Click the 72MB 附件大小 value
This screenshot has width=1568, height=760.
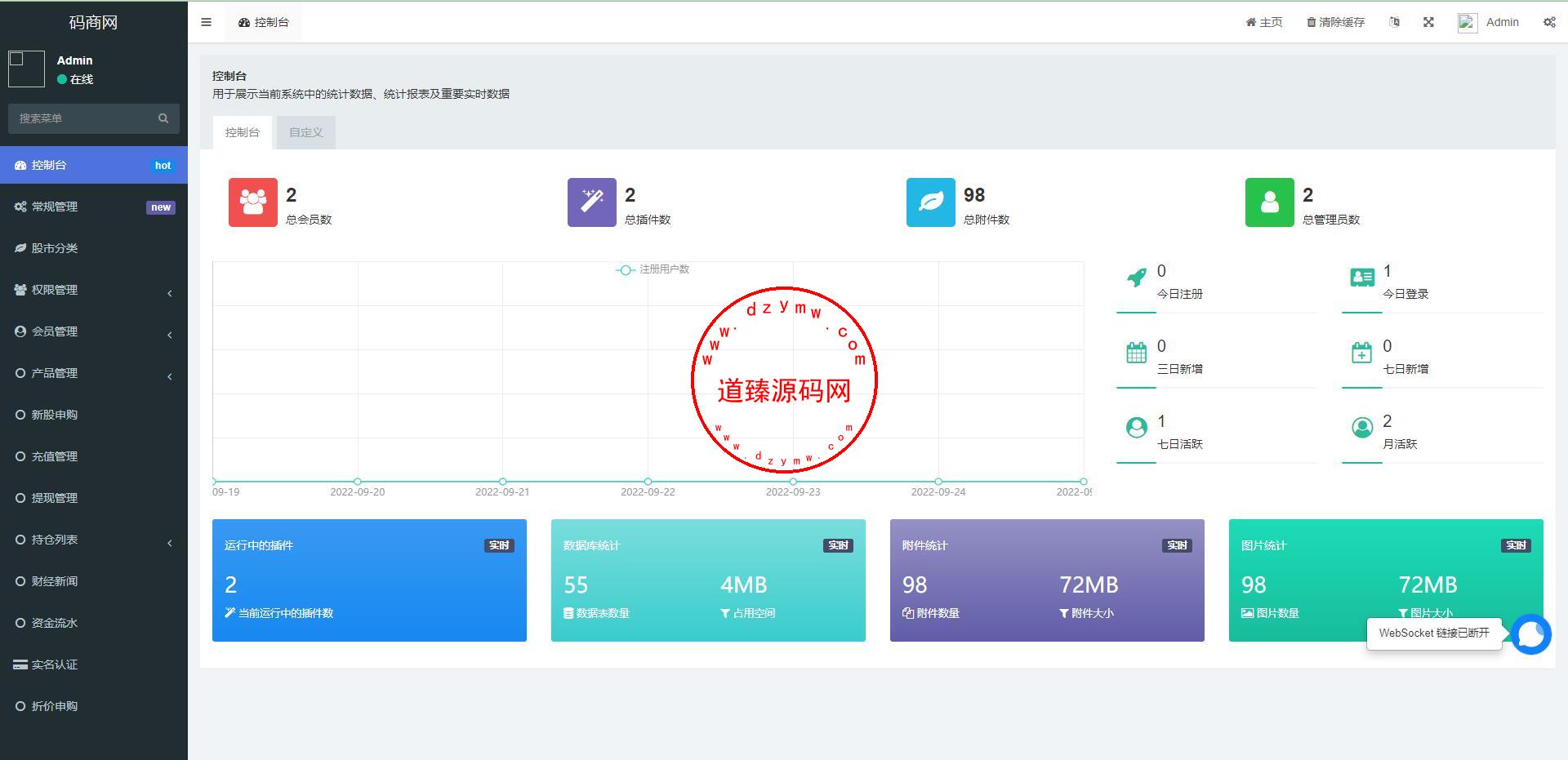(x=1089, y=585)
